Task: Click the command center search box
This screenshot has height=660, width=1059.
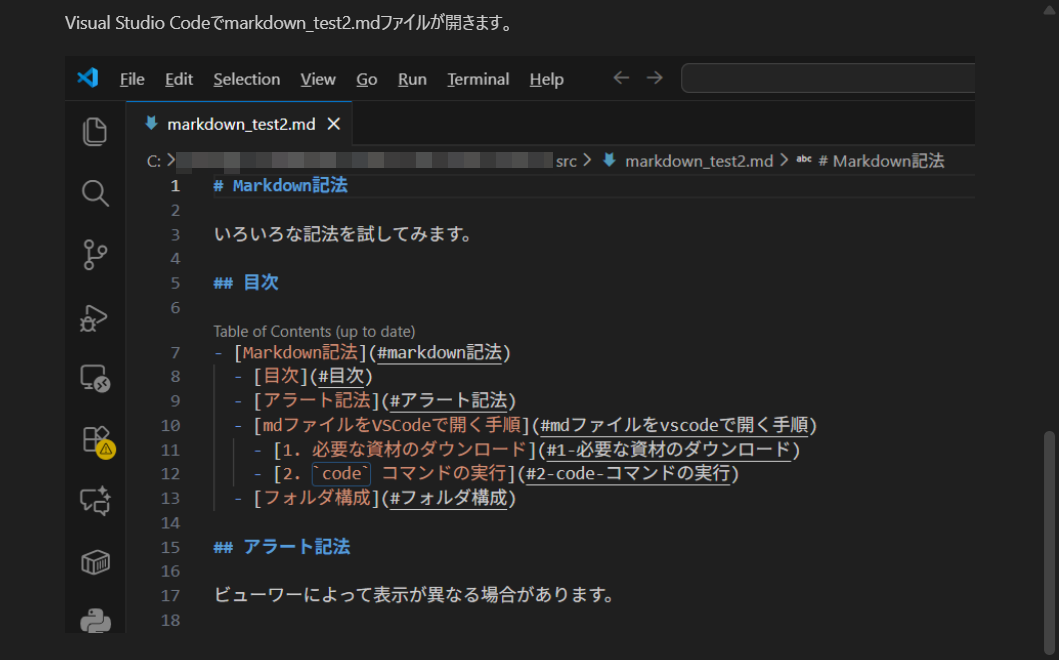Action: 828,78
